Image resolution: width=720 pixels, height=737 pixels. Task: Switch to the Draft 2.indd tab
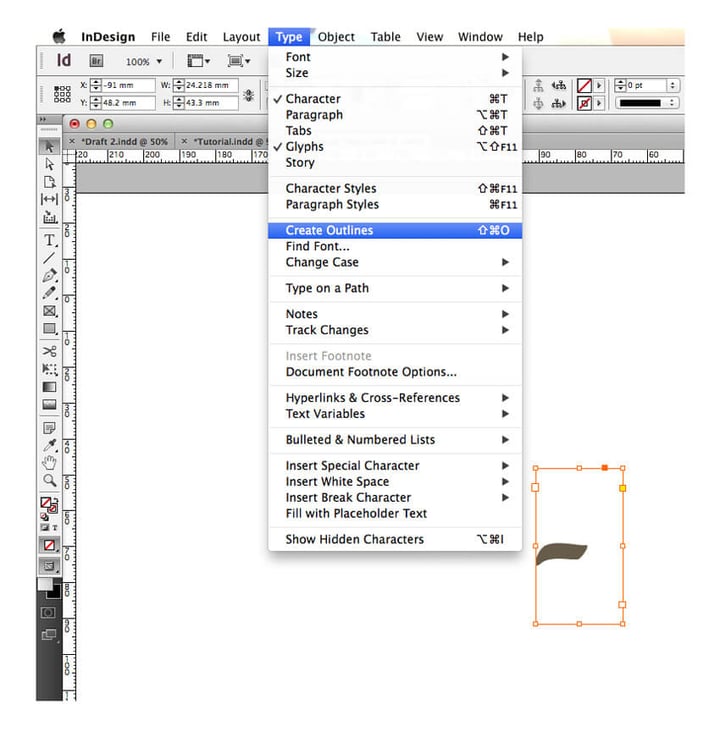(x=124, y=141)
